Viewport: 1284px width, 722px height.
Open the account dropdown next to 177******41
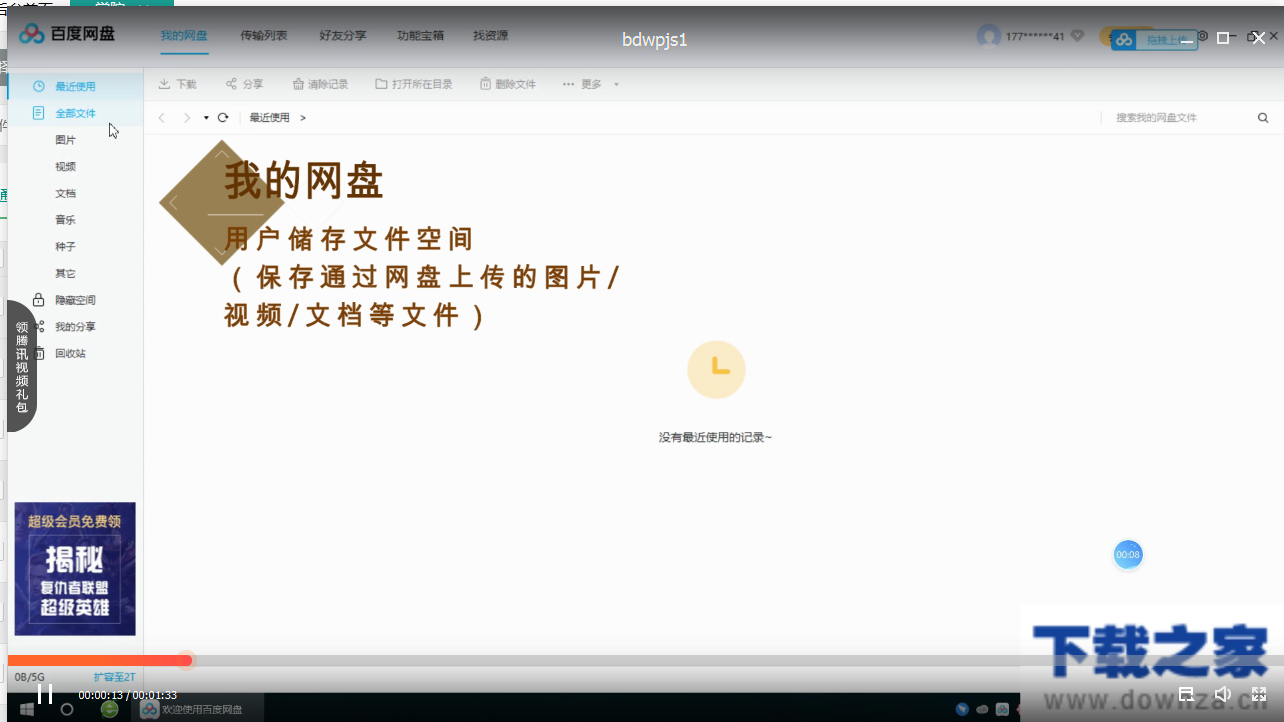(1077, 35)
